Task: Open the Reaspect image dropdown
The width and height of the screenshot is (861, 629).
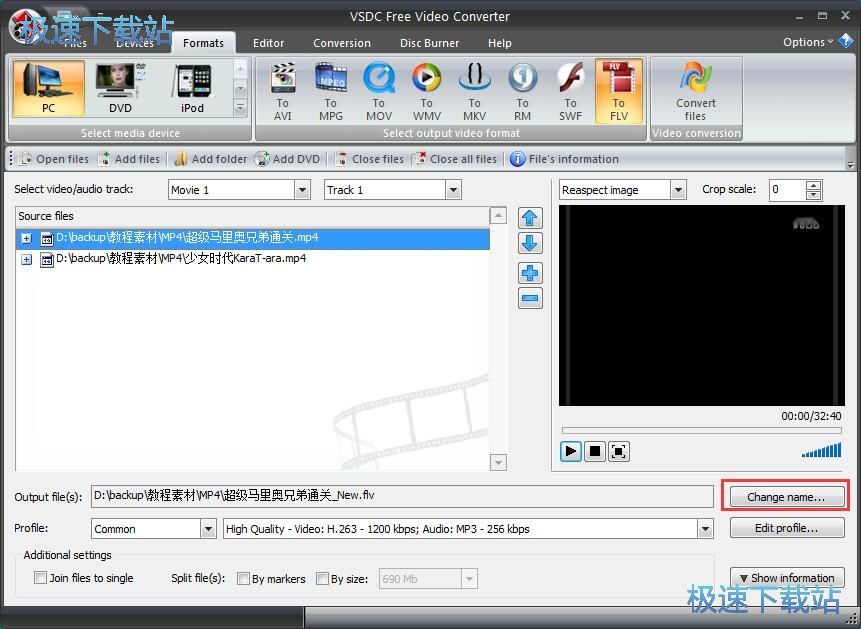Action: pos(678,190)
